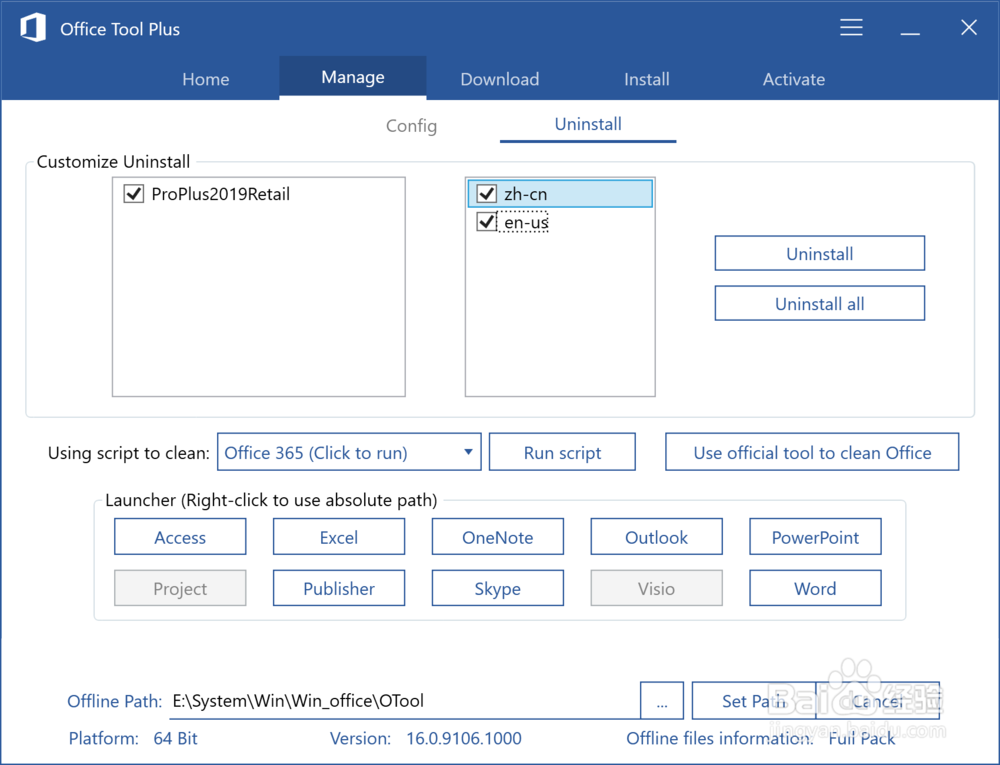Click Use official tool to clean Office
The image size is (1000, 765).
tap(812, 452)
